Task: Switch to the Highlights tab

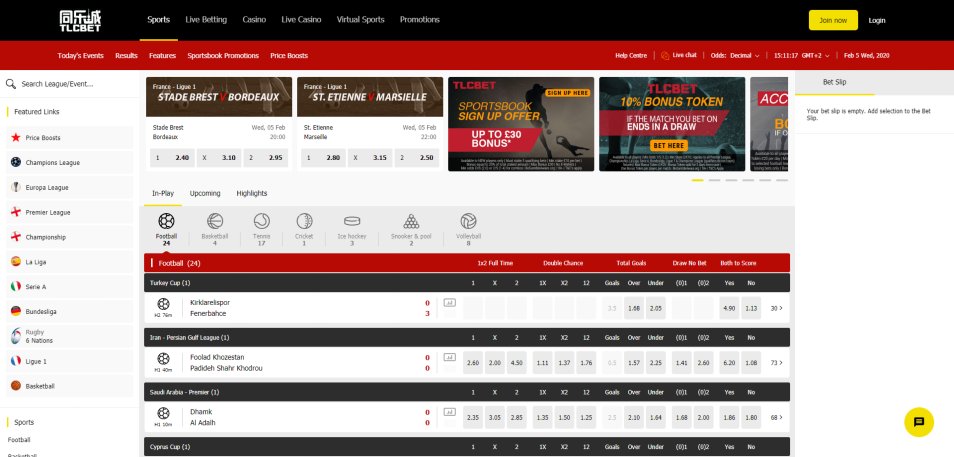Action: tap(251, 194)
